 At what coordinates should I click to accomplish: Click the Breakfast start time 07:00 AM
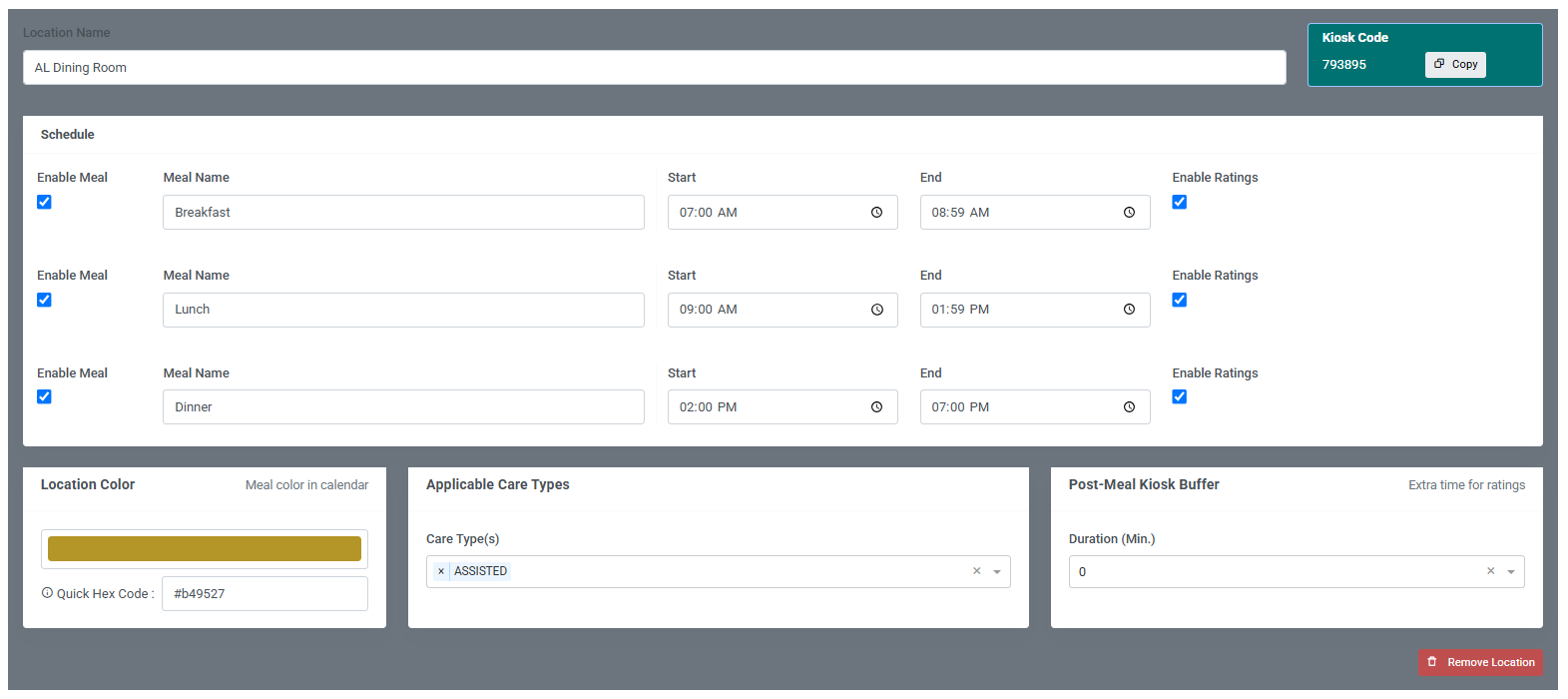click(x=709, y=213)
